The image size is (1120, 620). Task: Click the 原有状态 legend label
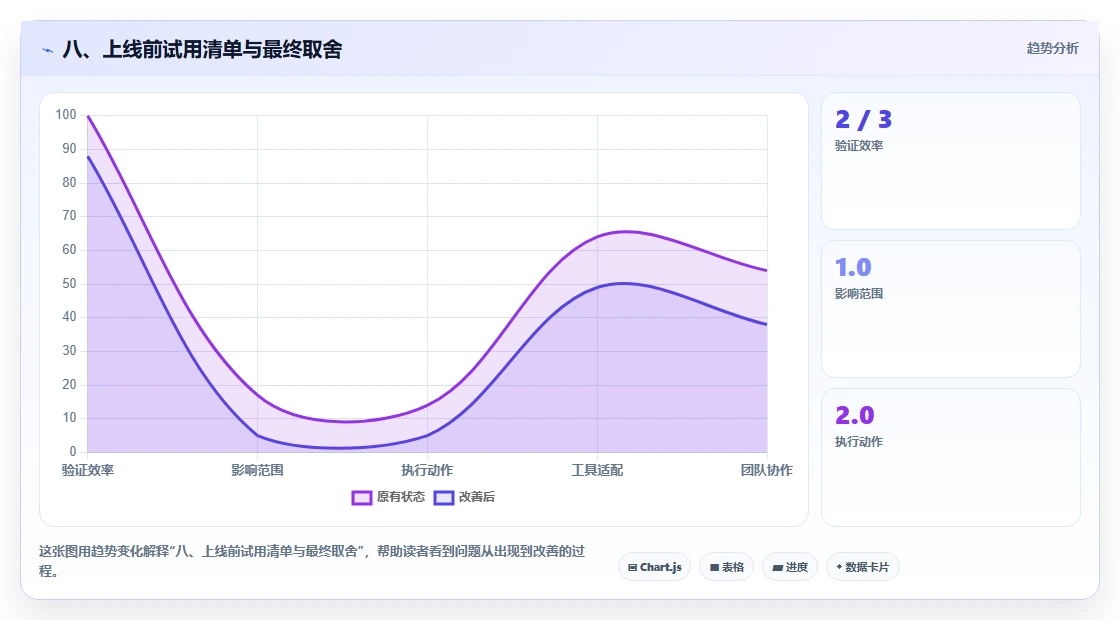point(401,497)
